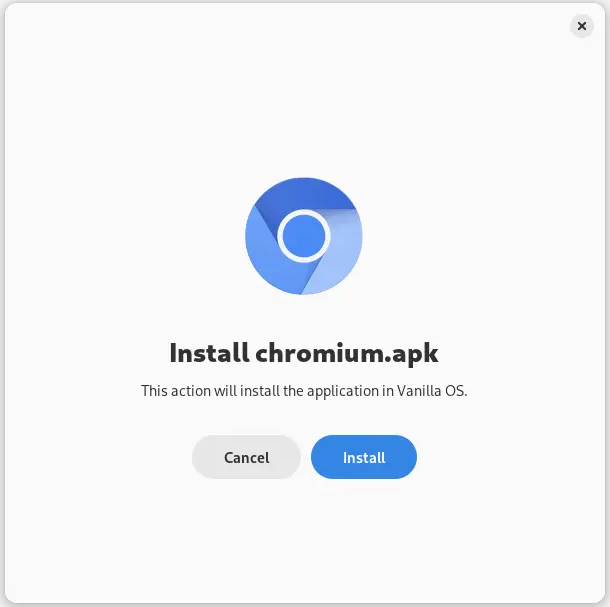Click the 'Install chromium.apk' heading
Image resolution: width=610 pixels, height=607 pixels.
pos(304,353)
